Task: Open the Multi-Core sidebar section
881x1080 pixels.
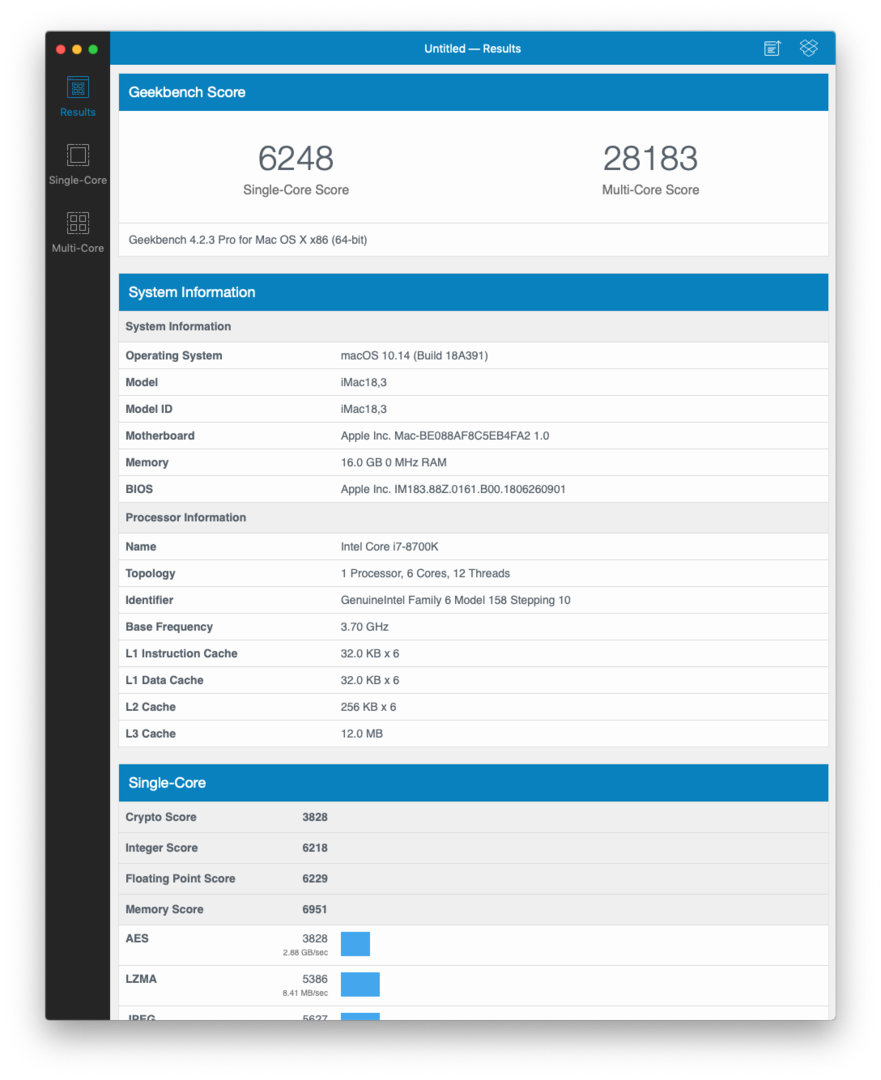Action: (x=78, y=233)
